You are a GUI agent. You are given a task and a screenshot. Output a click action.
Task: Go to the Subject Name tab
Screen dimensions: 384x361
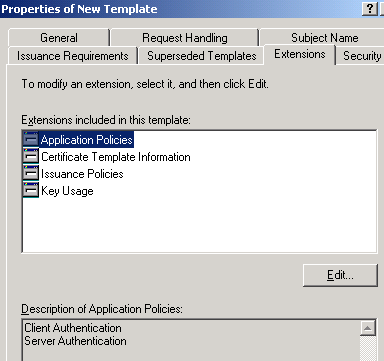[324, 38]
